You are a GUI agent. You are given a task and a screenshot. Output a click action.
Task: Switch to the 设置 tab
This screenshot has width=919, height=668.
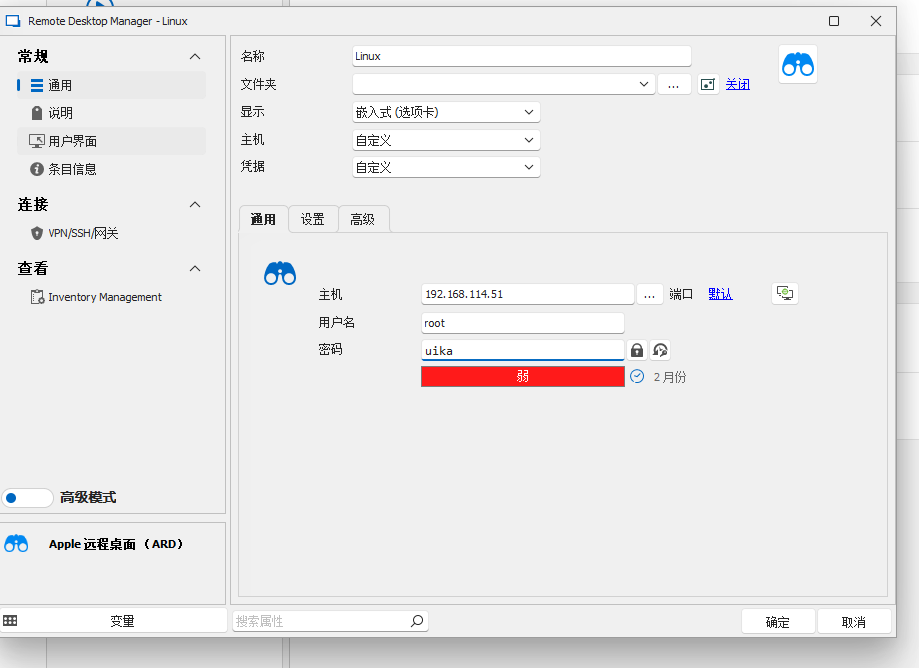(313, 219)
